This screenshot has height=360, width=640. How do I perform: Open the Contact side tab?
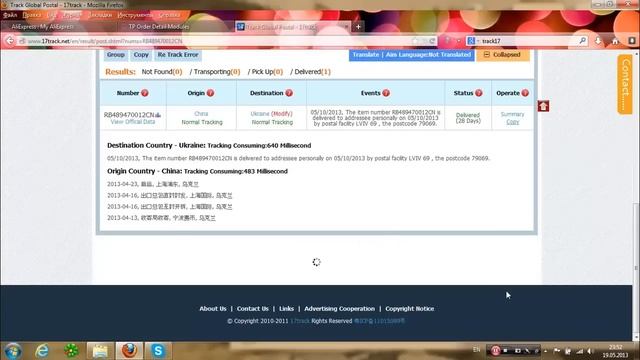click(625, 84)
